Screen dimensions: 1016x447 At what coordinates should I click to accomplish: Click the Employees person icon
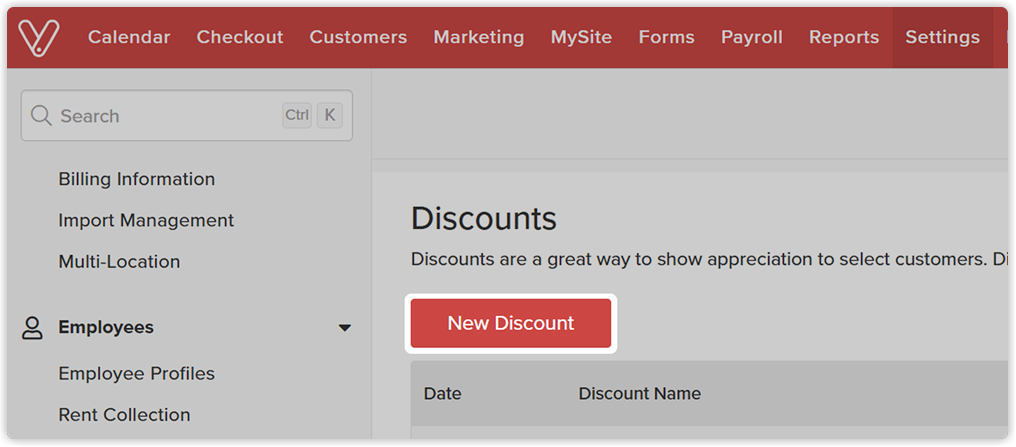click(32, 328)
